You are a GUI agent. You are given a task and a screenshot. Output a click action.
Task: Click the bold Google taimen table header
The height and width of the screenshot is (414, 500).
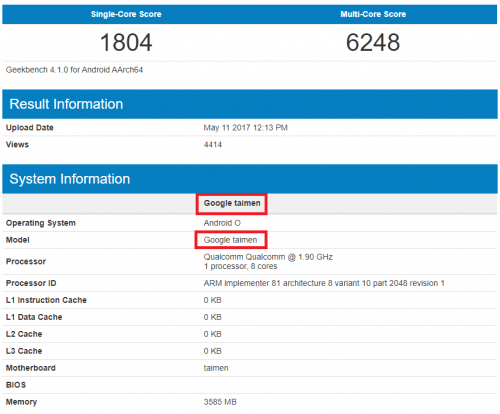tap(232, 203)
